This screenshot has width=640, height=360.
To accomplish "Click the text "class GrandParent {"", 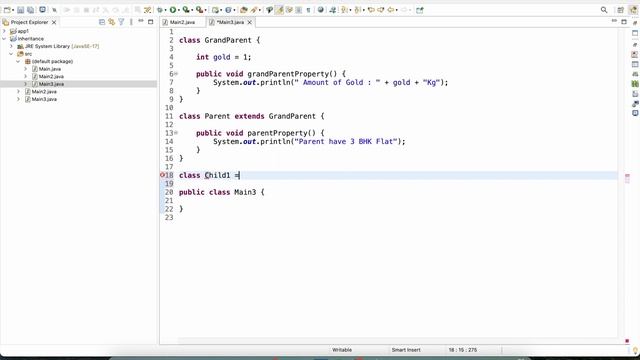I will coord(220,40).
